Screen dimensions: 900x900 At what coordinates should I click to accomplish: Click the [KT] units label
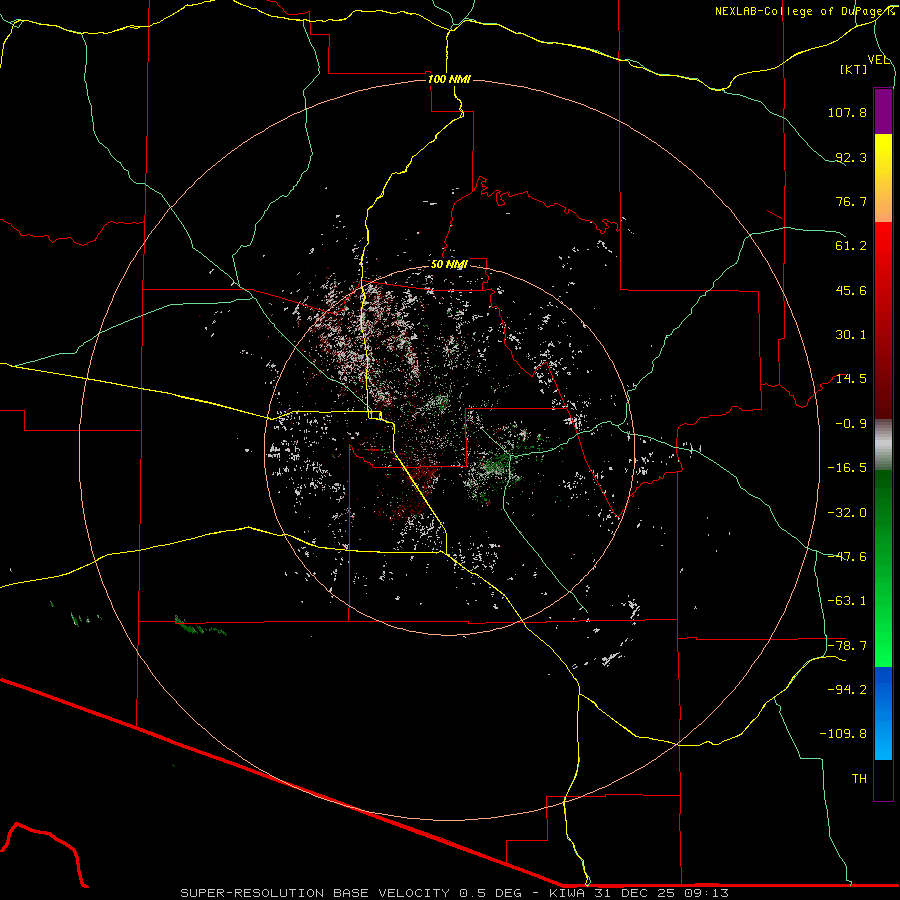coord(854,69)
